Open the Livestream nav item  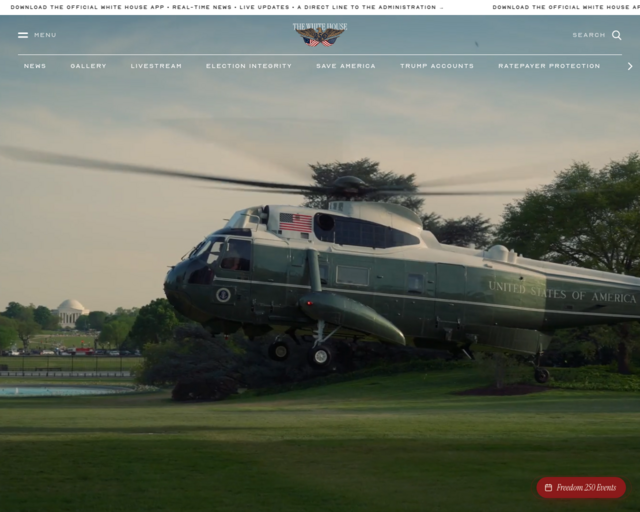(x=156, y=66)
